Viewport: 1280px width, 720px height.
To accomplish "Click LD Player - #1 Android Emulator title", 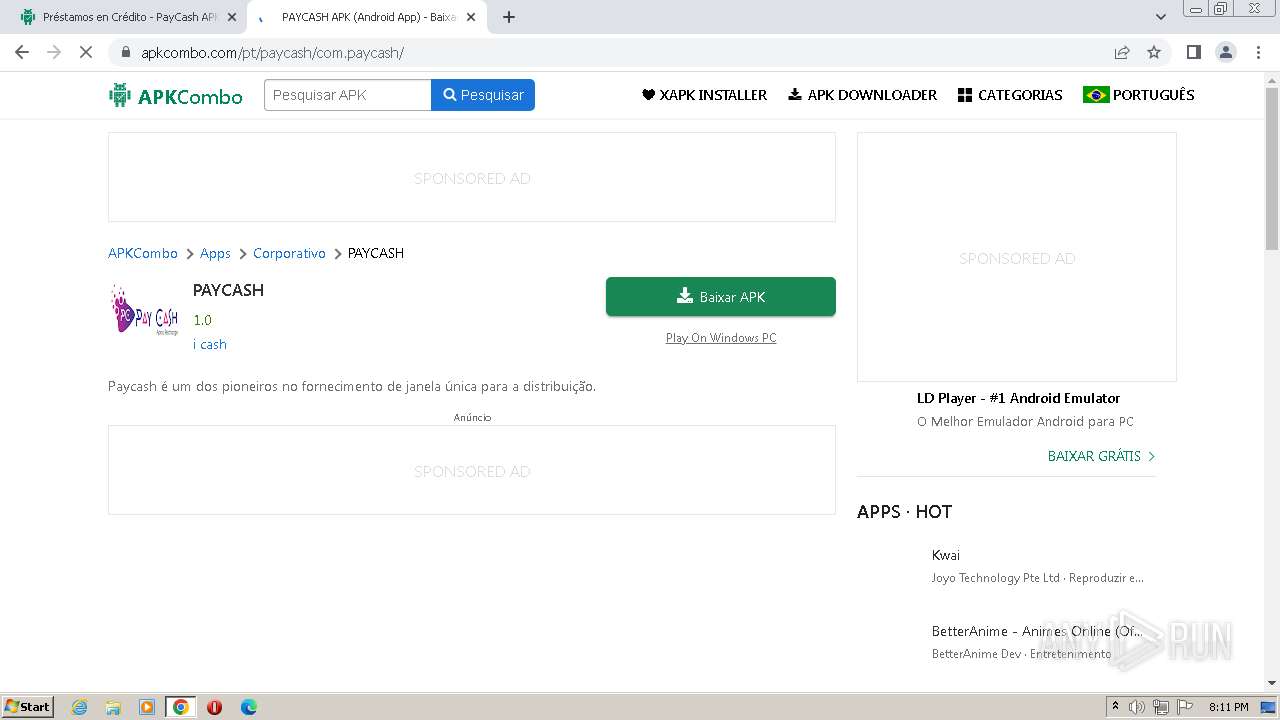I will (1018, 398).
